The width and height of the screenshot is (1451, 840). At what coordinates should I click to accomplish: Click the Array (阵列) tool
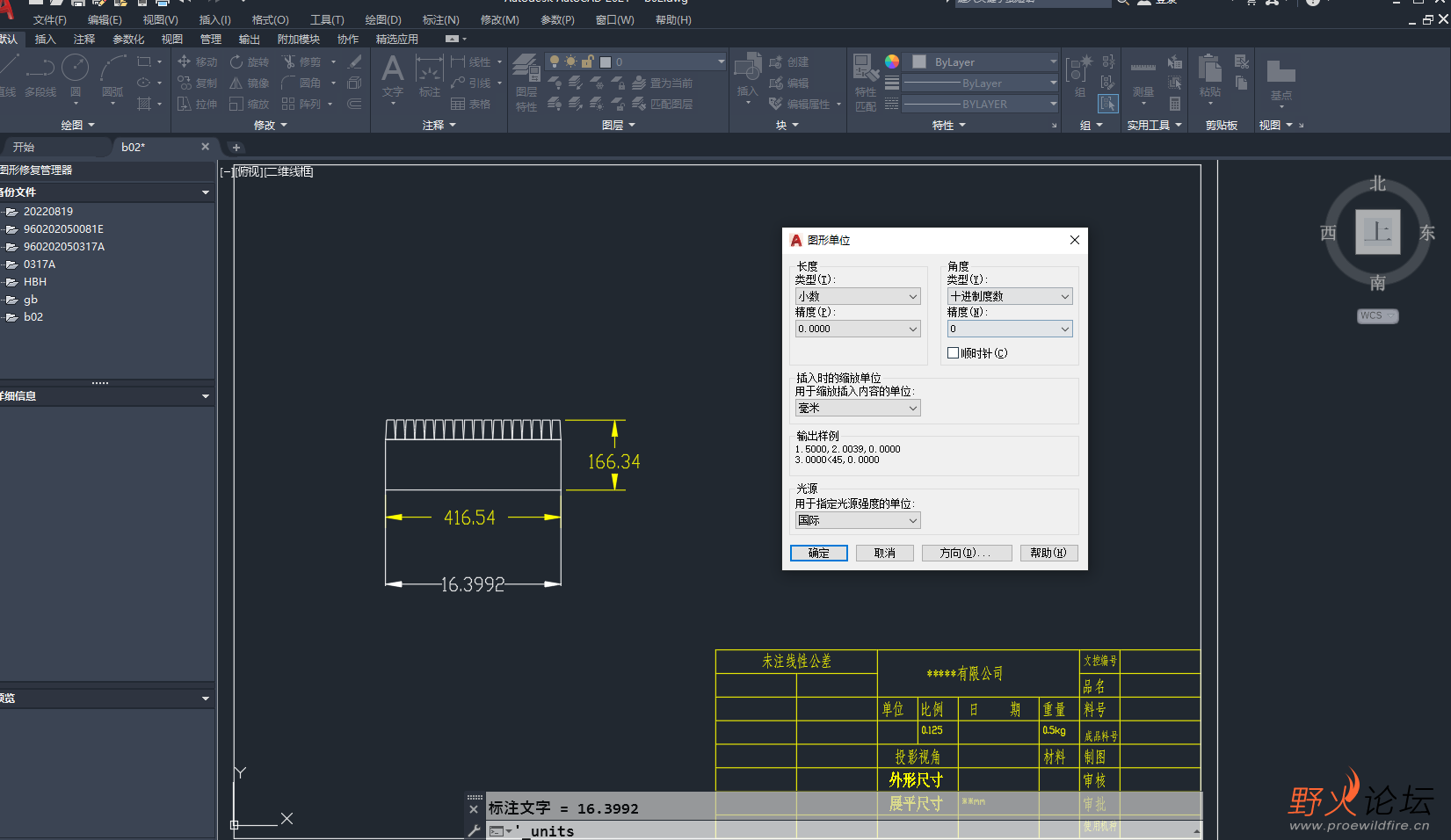[301, 104]
